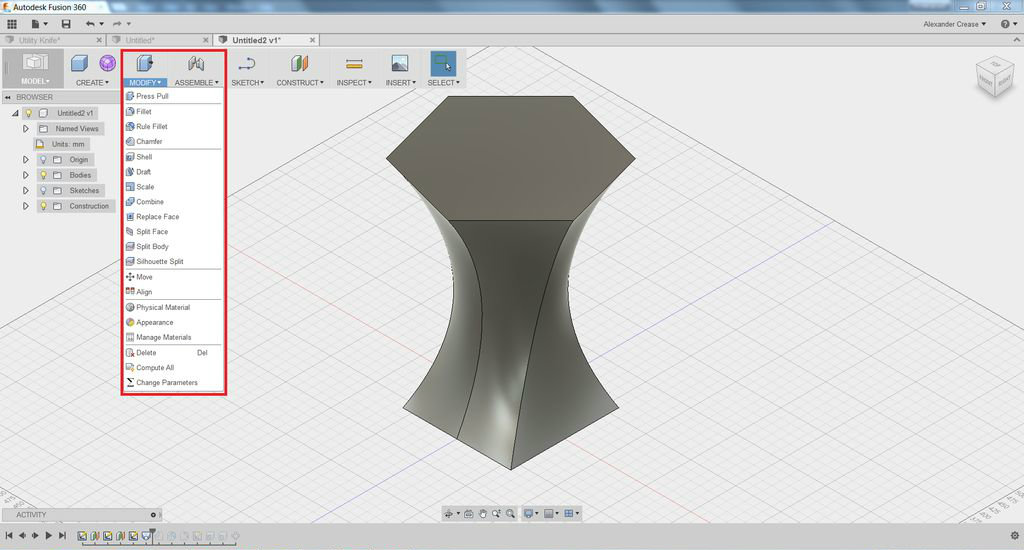Click the Create box icon
This screenshot has width=1024, height=550.
[80, 63]
